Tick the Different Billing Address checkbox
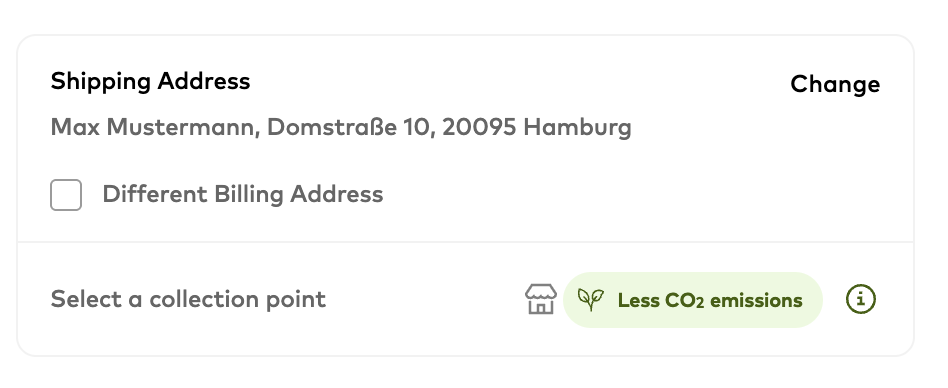 coord(66,195)
